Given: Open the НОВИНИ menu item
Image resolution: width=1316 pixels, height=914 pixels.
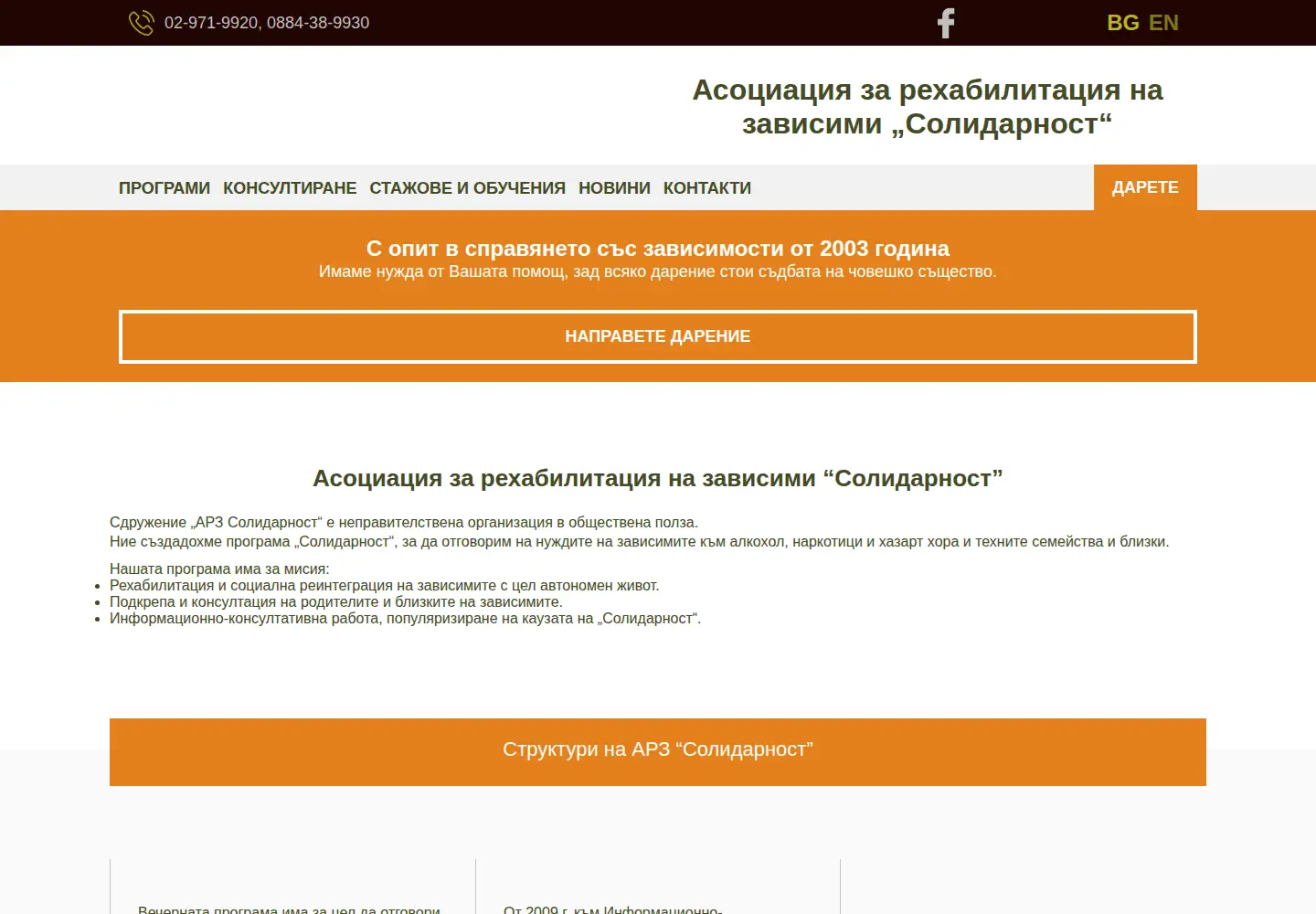Looking at the screenshot, I should click(614, 188).
